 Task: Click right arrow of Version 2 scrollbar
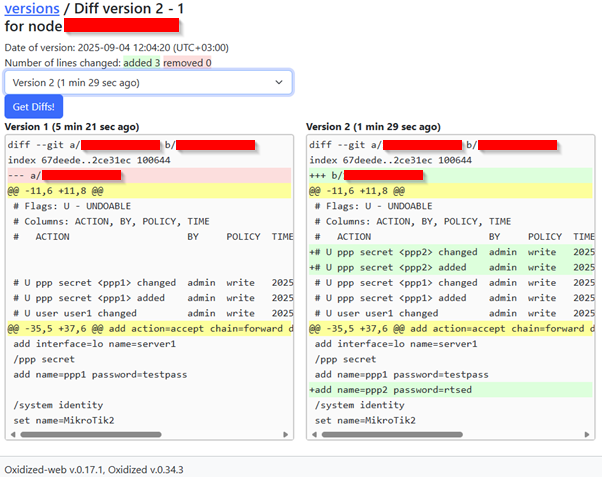(x=587, y=434)
